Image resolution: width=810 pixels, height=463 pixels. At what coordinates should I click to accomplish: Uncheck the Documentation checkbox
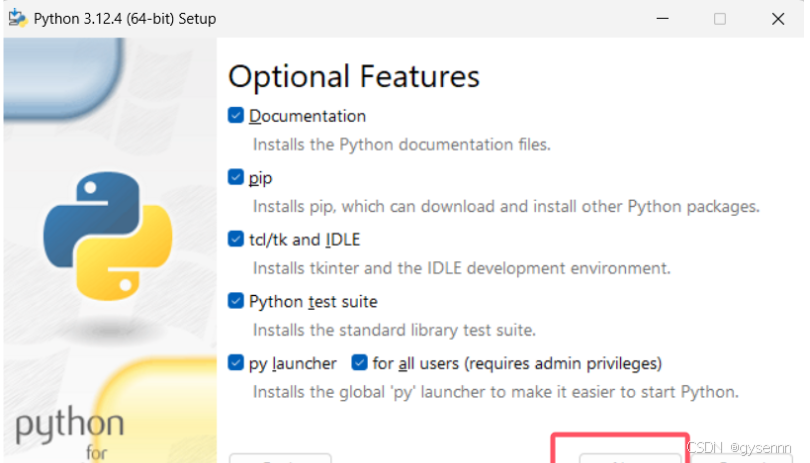coord(236,115)
